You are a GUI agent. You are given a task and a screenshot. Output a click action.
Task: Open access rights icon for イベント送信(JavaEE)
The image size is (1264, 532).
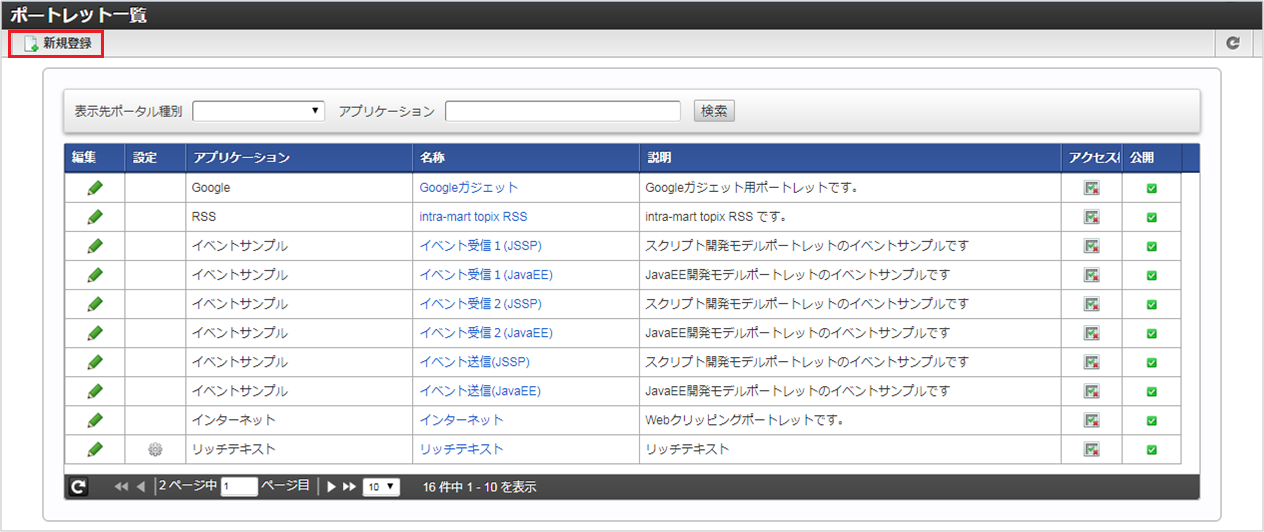pyautogui.click(x=1091, y=391)
